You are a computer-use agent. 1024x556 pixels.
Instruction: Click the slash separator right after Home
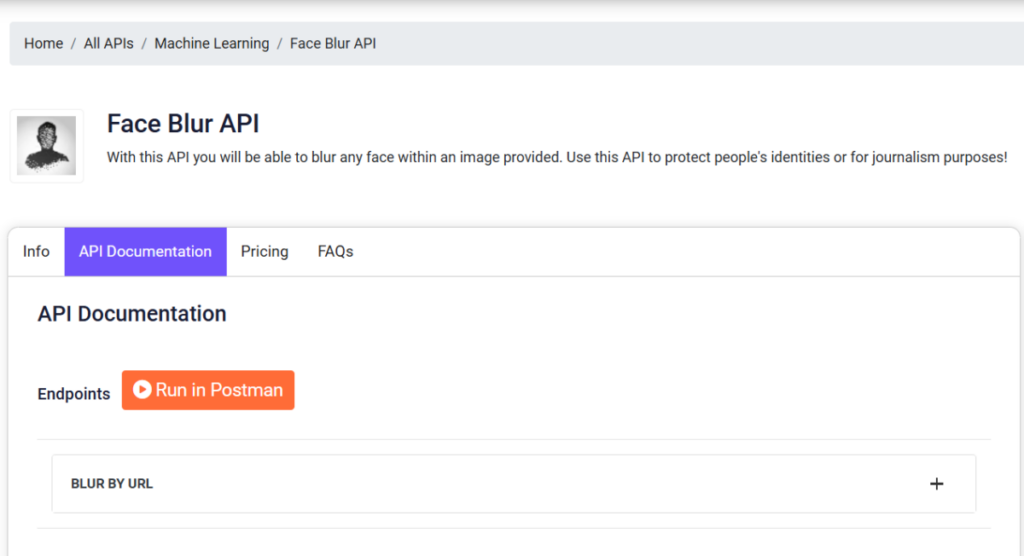[73, 43]
